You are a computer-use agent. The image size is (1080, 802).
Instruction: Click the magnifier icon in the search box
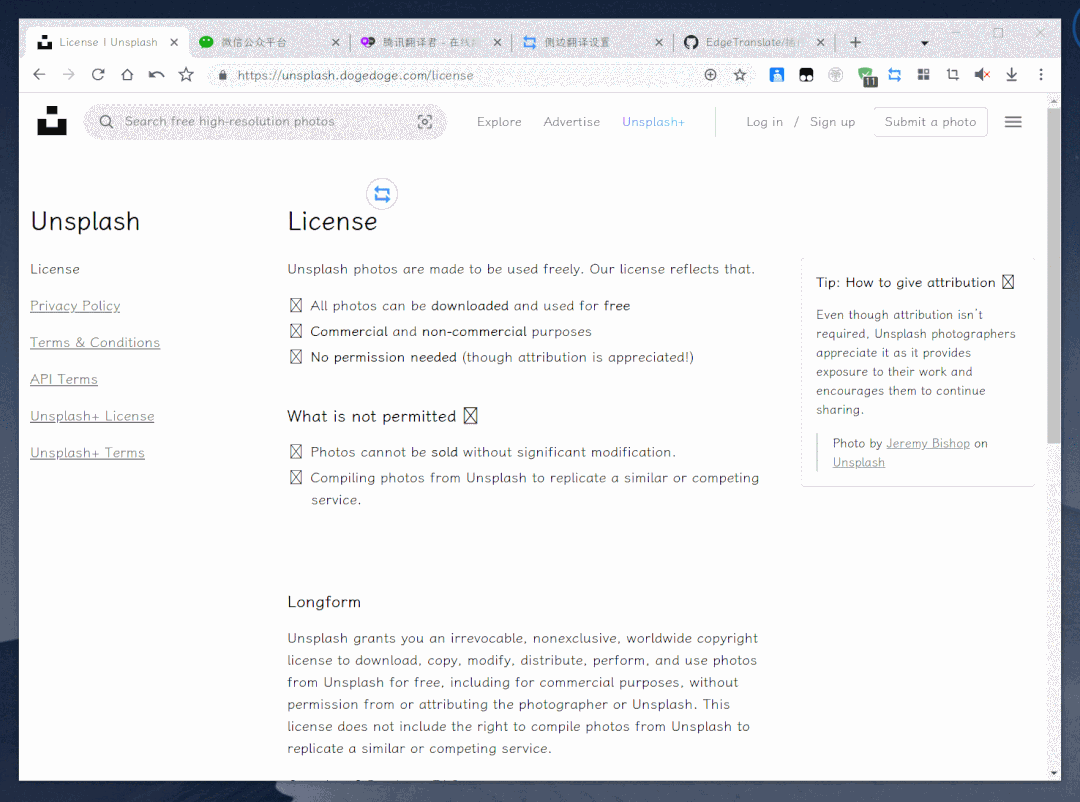(106, 121)
